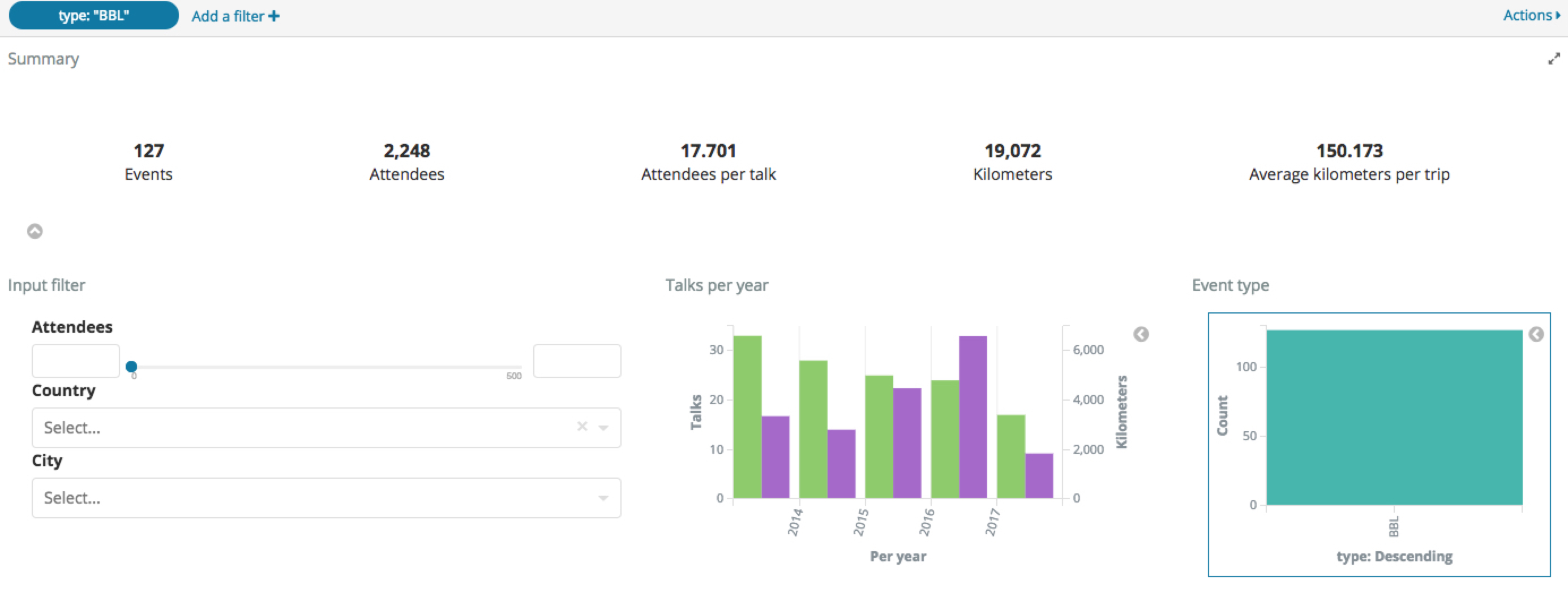This screenshot has width=1568, height=610.
Task: Click the maximum Attendees input box
Action: point(577,360)
